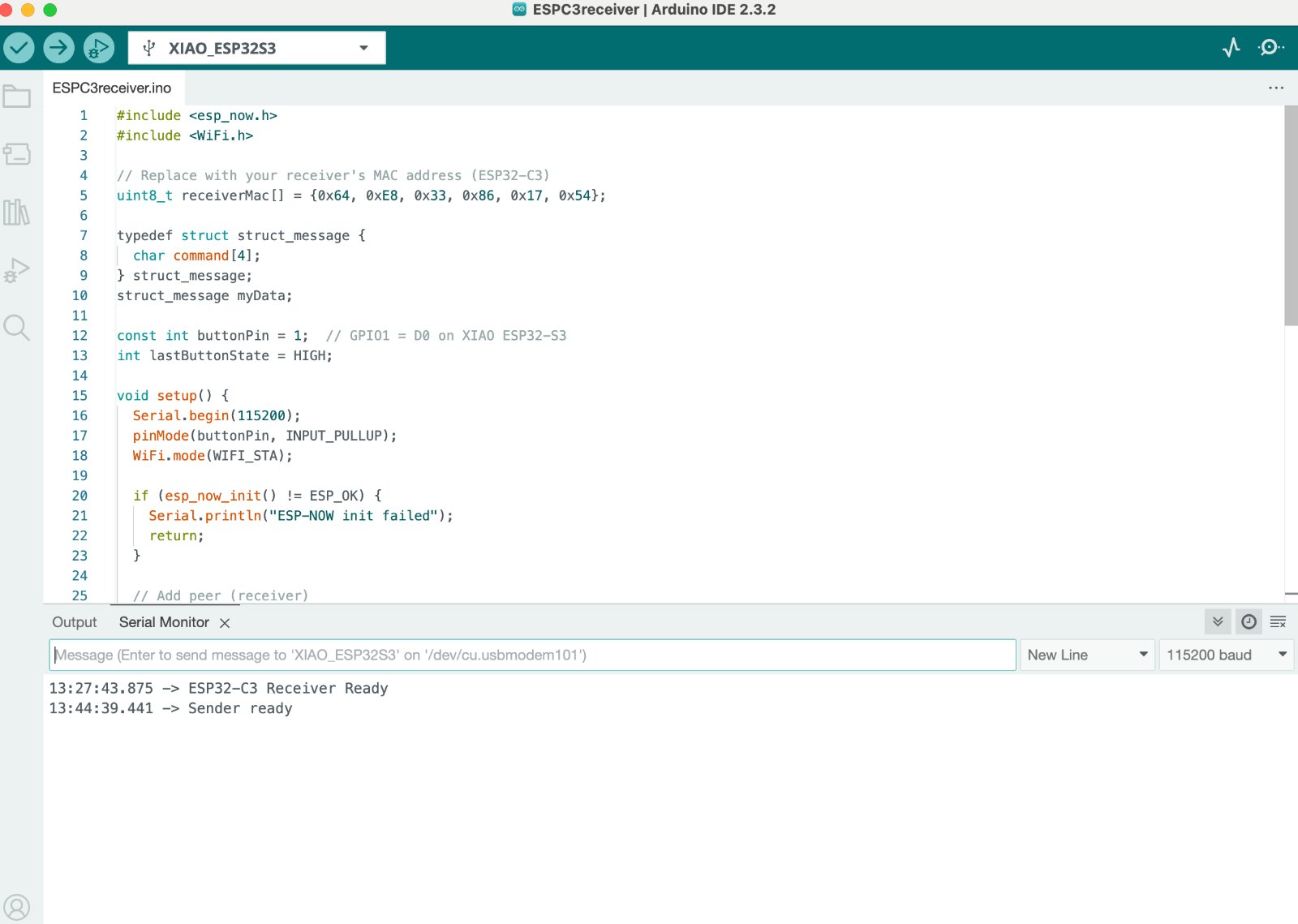Start debugging with the debug button
Image resolution: width=1298 pixels, height=924 pixels.
point(99,48)
